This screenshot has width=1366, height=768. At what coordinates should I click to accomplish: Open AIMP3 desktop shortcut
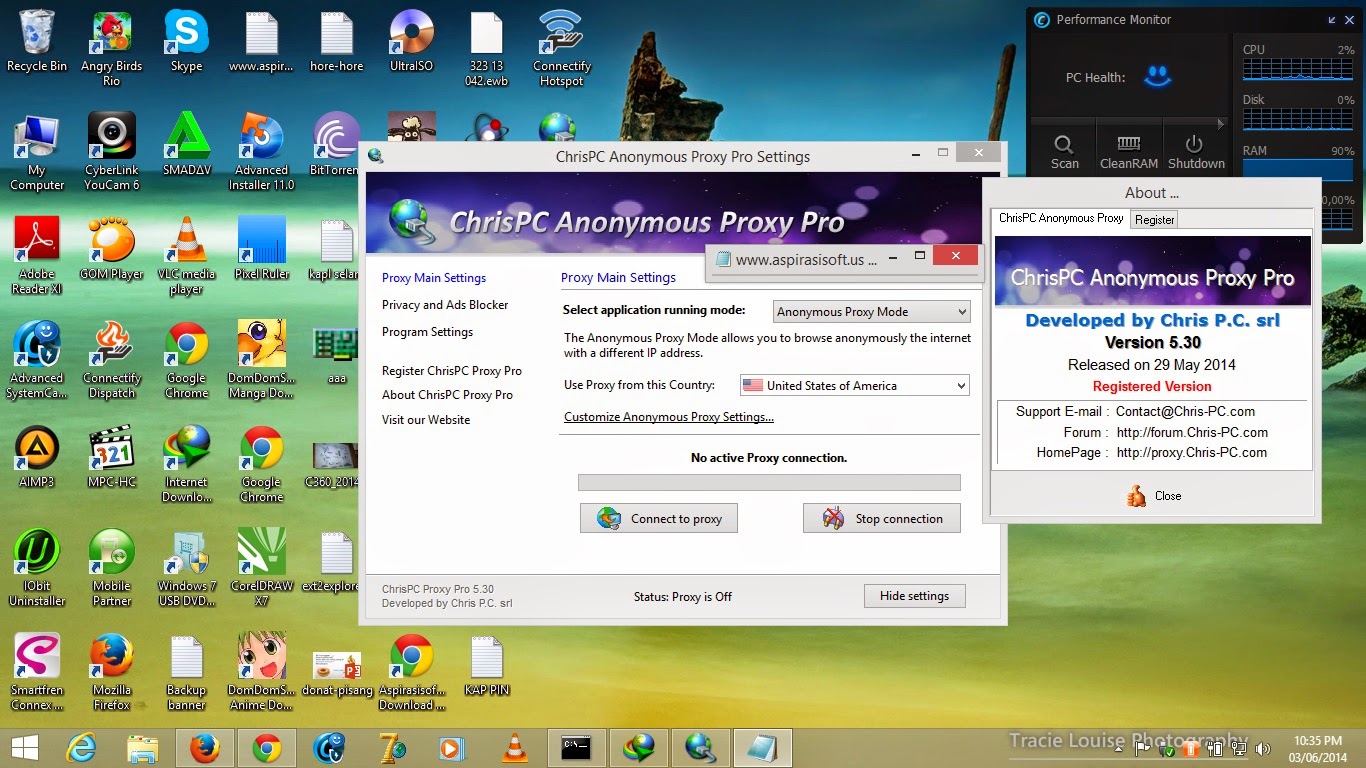click(x=37, y=458)
